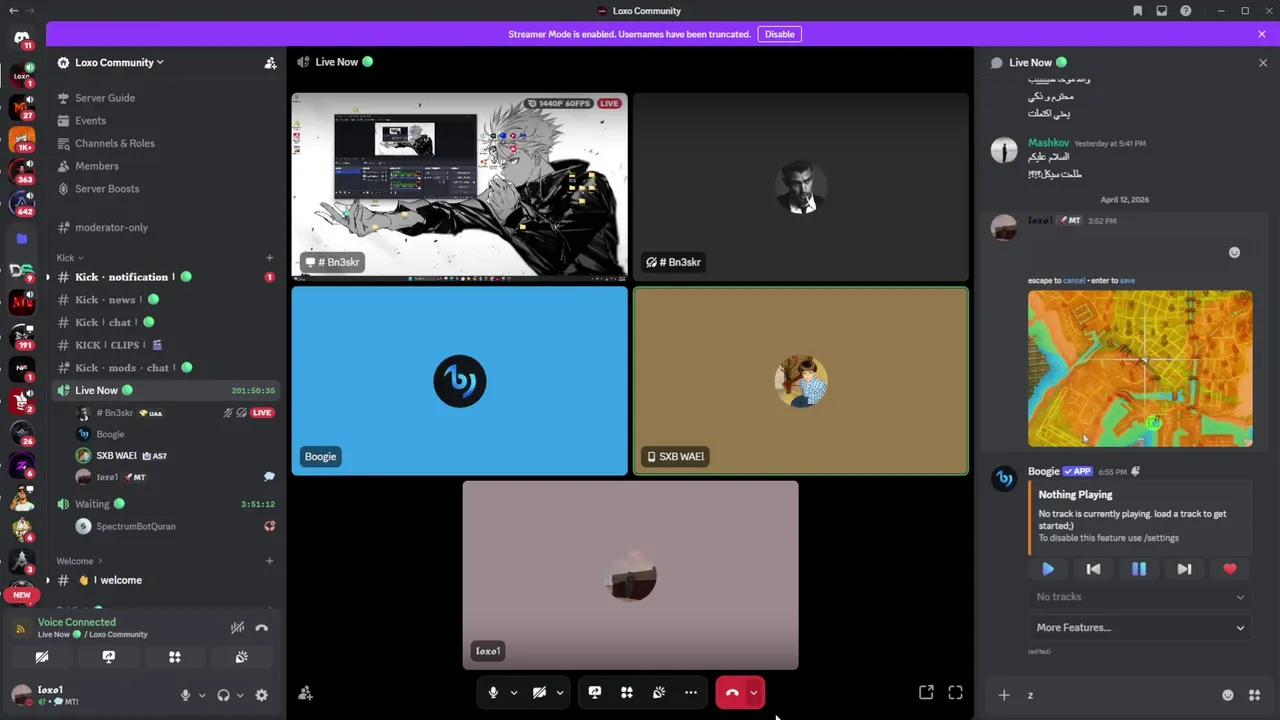Open the apps launcher icon in message box
1280x720 pixels.
1254,695
